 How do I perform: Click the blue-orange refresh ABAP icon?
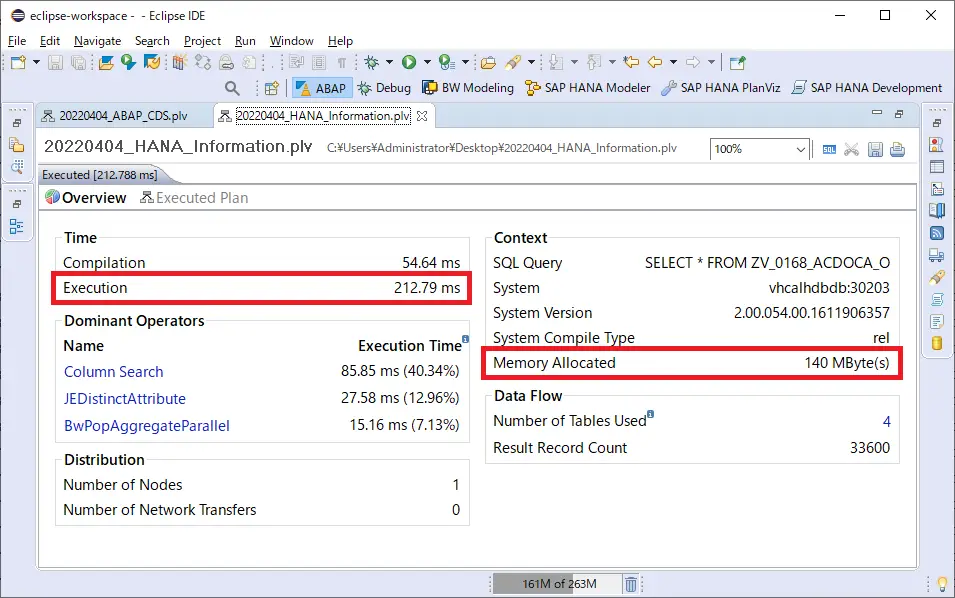click(x=152, y=62)
